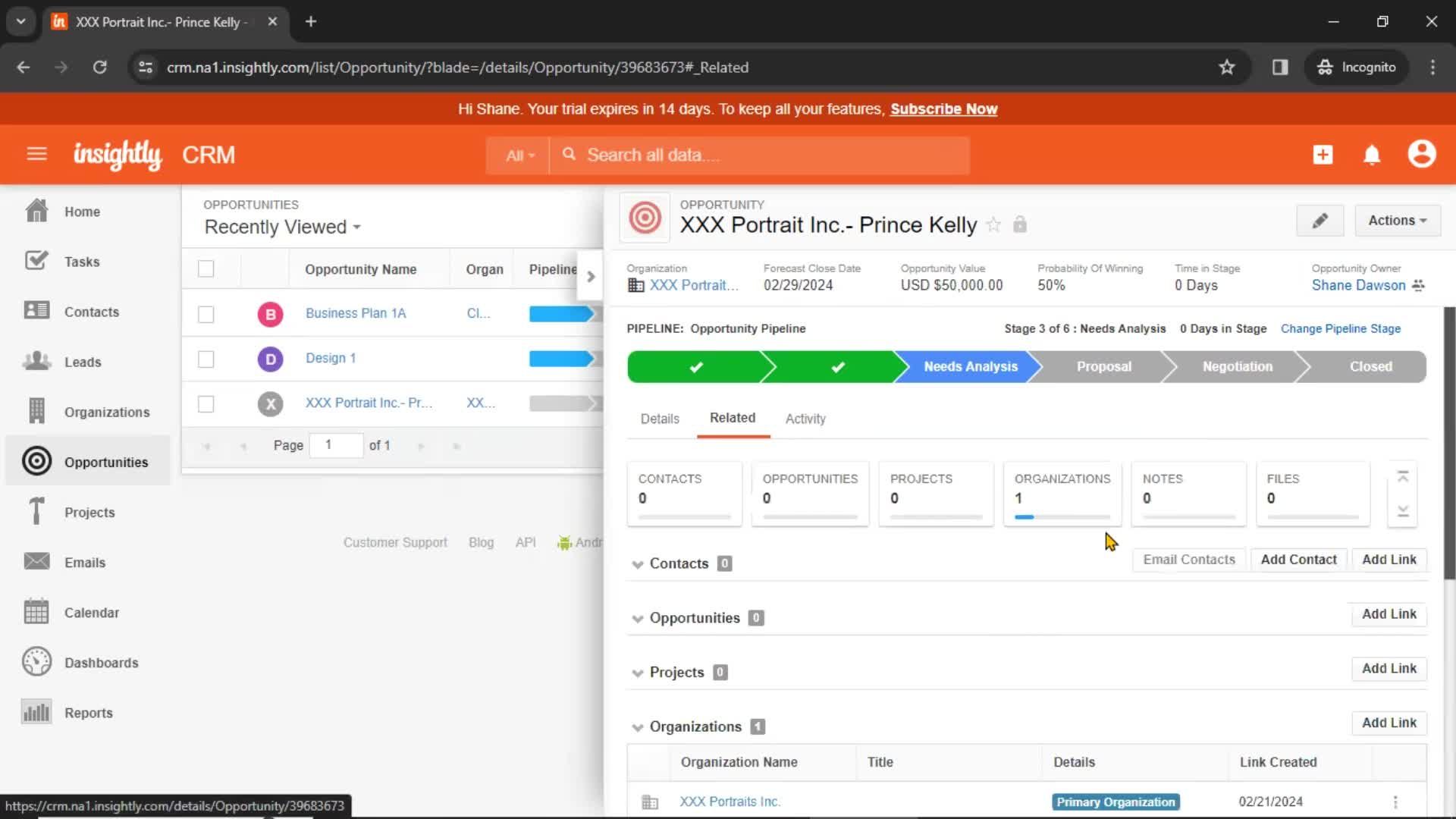Click Add Contact button
This screenshot has width=1456, height=819.
1298,559
